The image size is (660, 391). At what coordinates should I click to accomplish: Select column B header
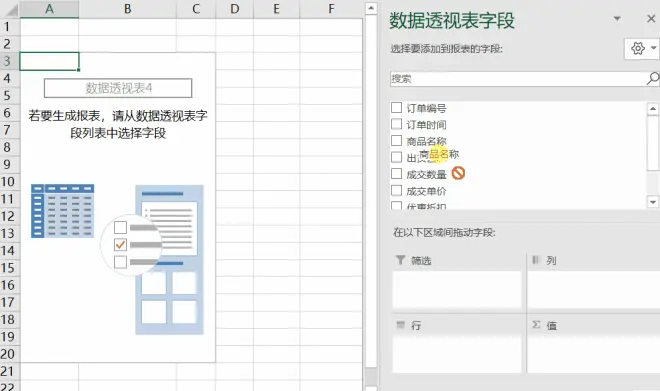(x=128, y=9)
